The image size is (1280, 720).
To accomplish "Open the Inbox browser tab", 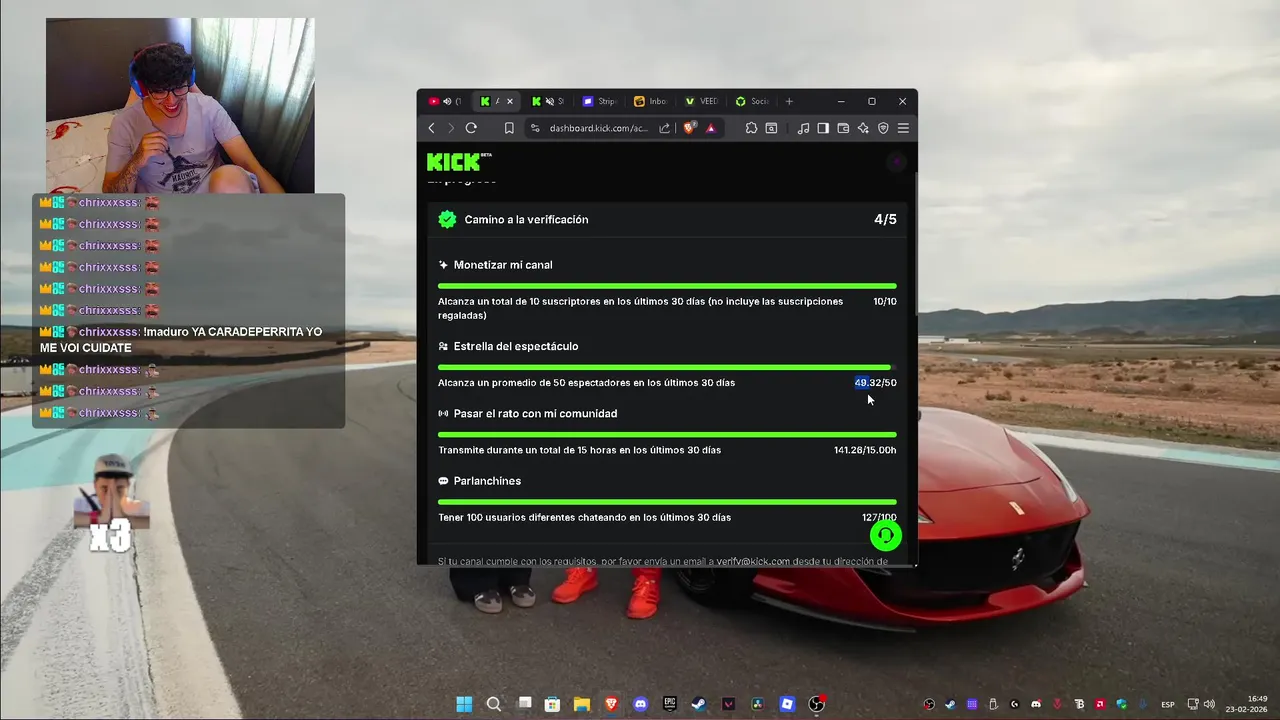I will [651, 101].
